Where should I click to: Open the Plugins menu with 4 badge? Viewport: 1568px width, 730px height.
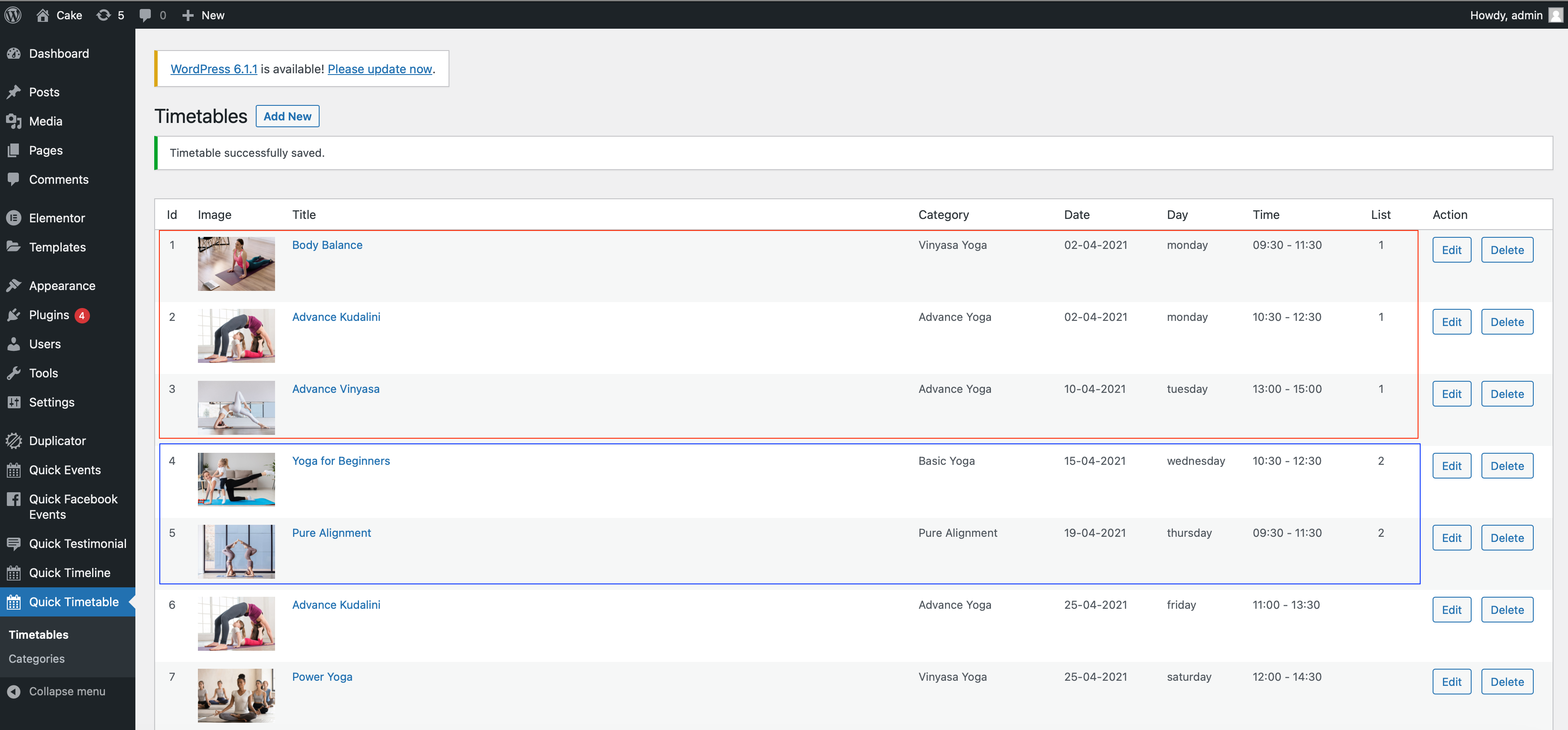(49, 315)
